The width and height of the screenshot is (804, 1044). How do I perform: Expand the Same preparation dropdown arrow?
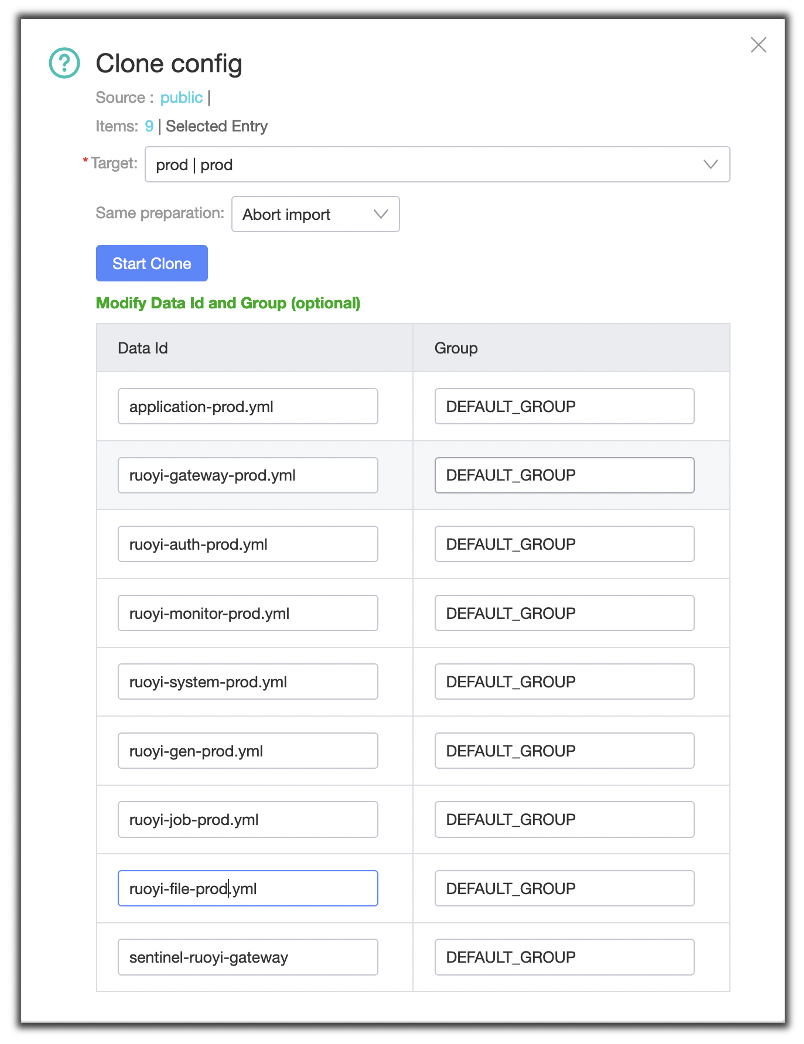381,214
